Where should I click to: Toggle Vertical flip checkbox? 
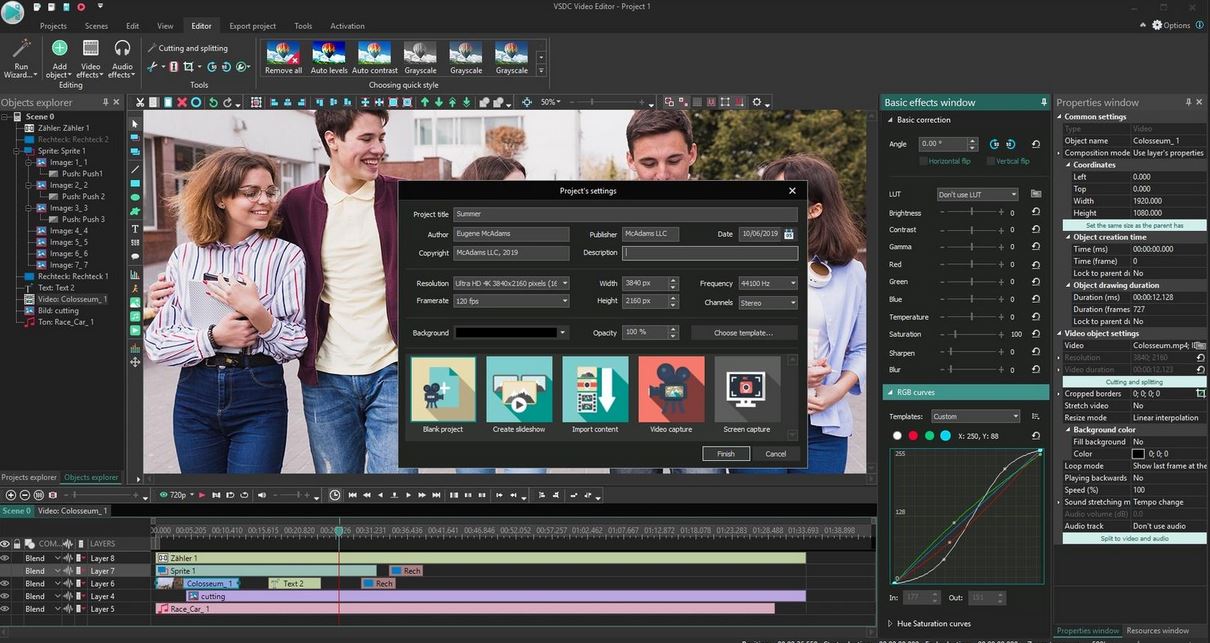[991, 161]
